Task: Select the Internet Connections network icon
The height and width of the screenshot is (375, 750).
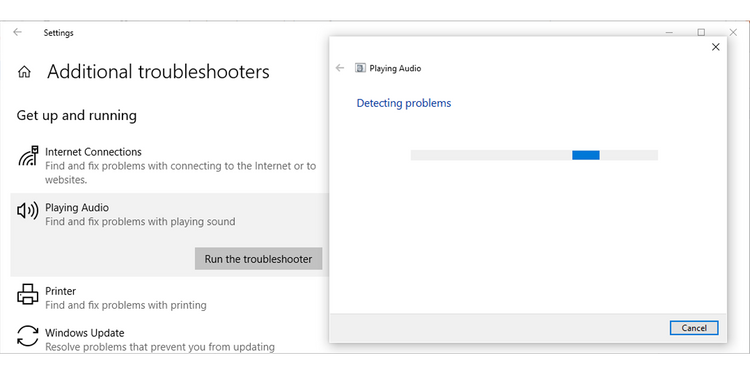Action: click(x=28, y=156)
